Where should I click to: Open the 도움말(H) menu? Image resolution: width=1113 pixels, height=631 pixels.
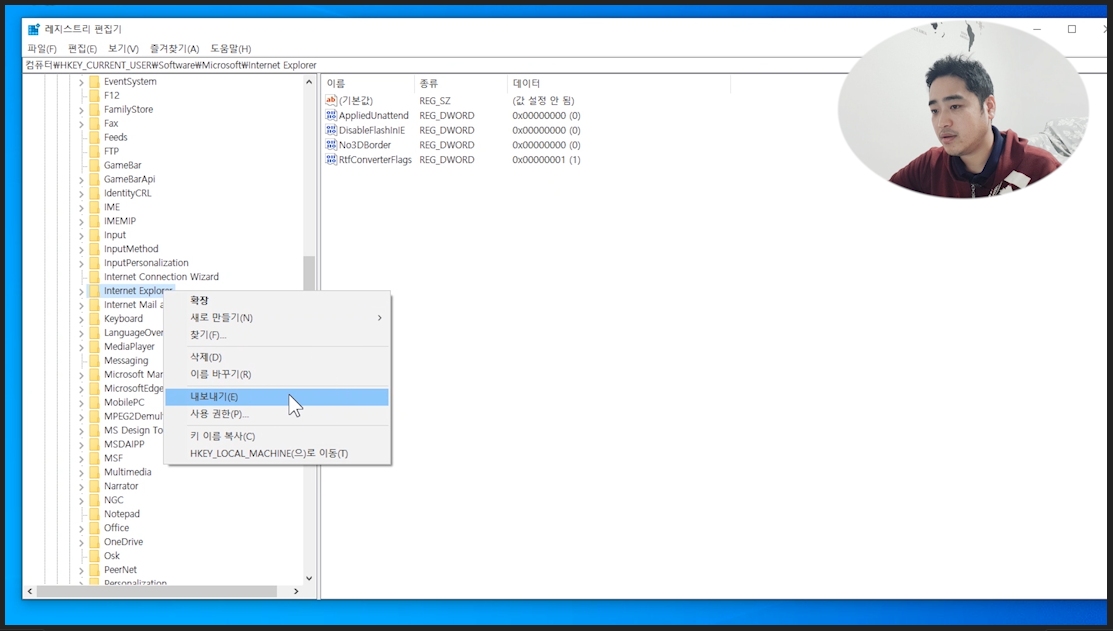click(x=231, y=48)
